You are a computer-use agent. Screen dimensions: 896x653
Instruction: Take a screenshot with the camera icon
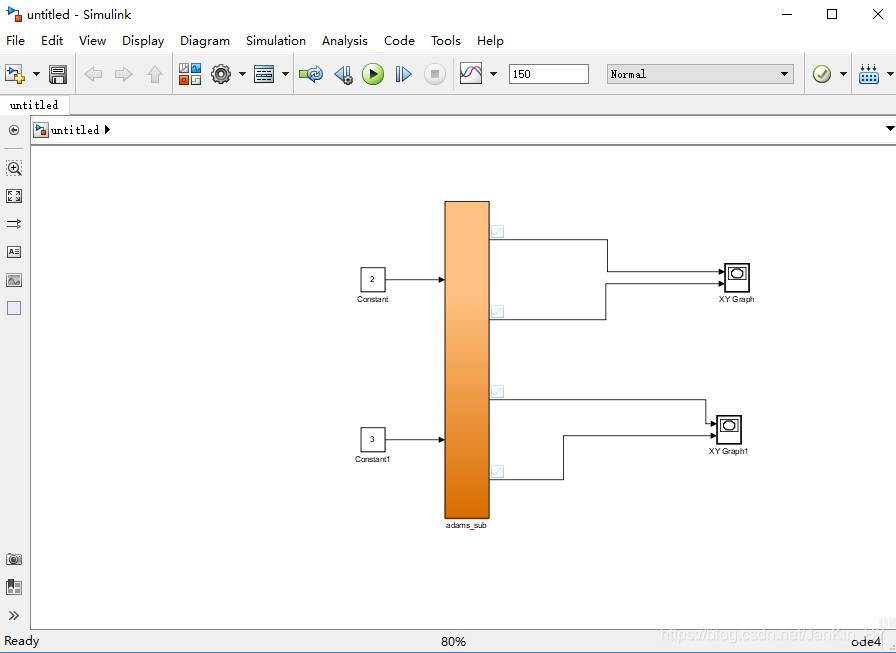tap(14, 559)
